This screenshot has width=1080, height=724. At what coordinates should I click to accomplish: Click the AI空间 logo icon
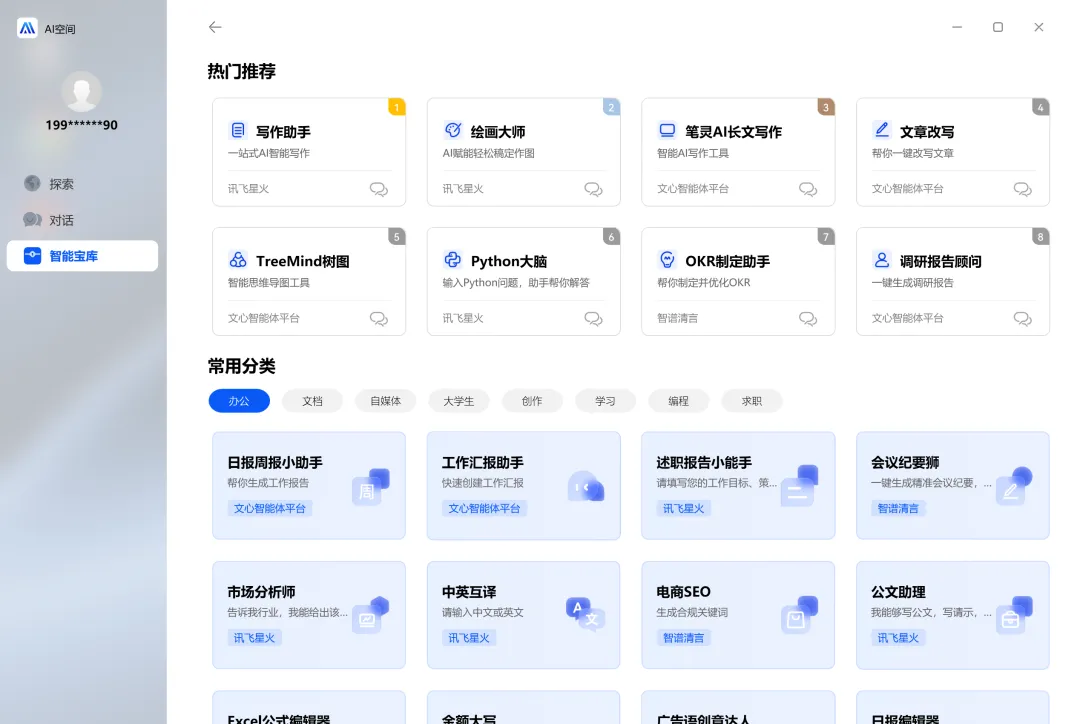[27, 28]
